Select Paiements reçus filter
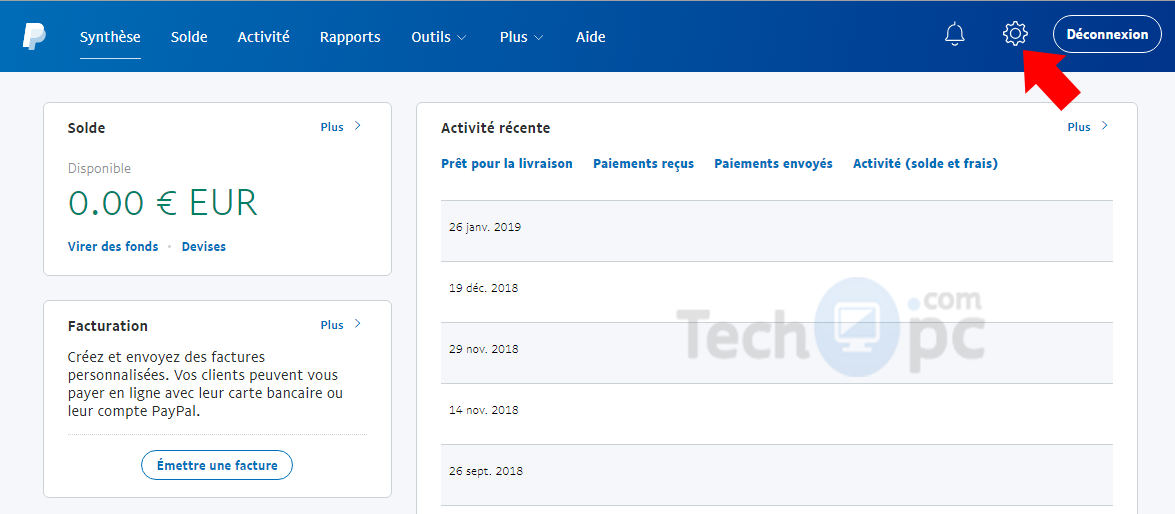The image size is (1175, 514). coord(644,163)
